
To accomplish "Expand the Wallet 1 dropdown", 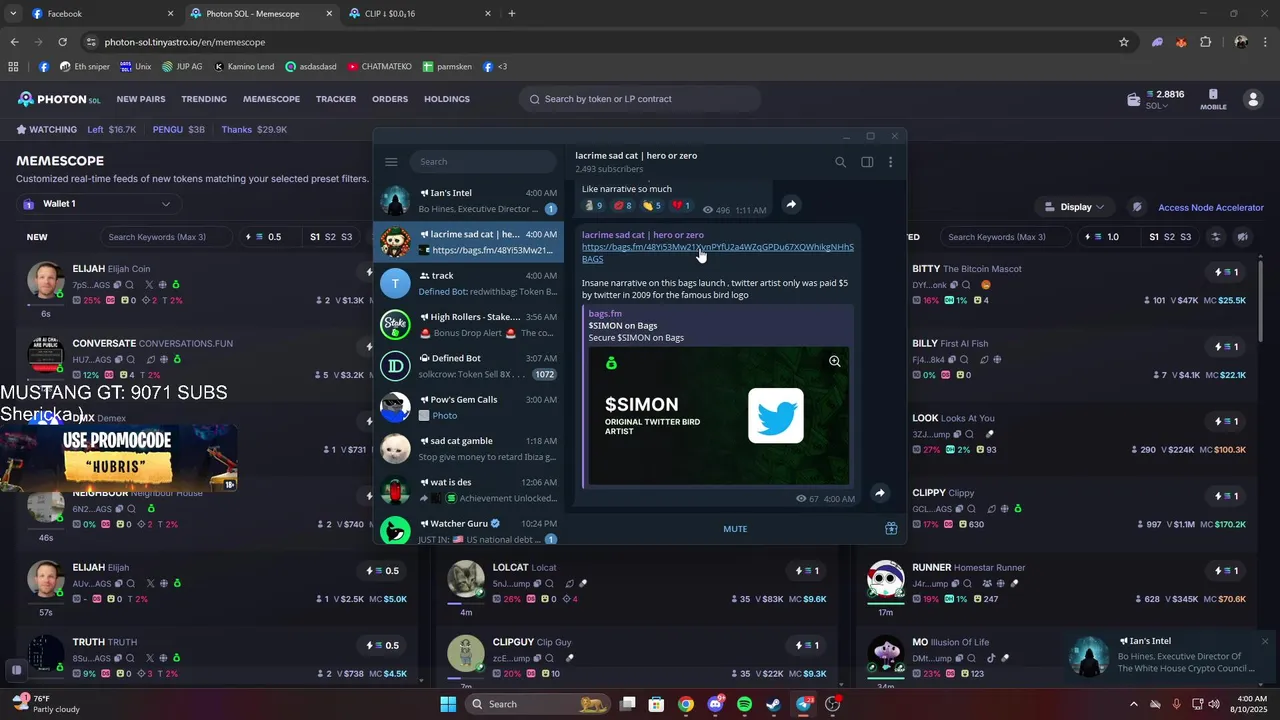I will [x=99, y=204].
